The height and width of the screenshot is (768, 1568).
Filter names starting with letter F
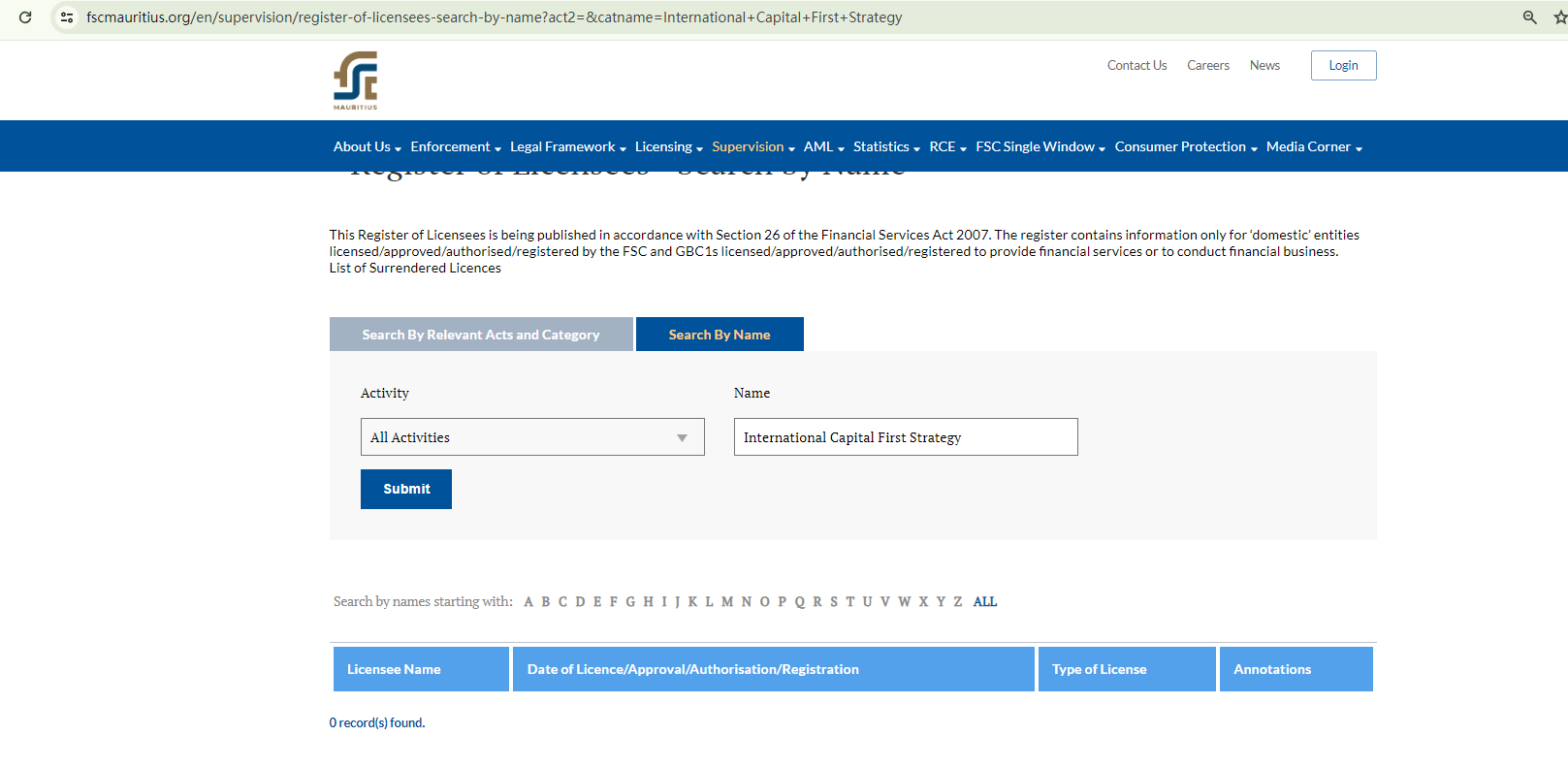pyautogui.click(x=613, y=601)
